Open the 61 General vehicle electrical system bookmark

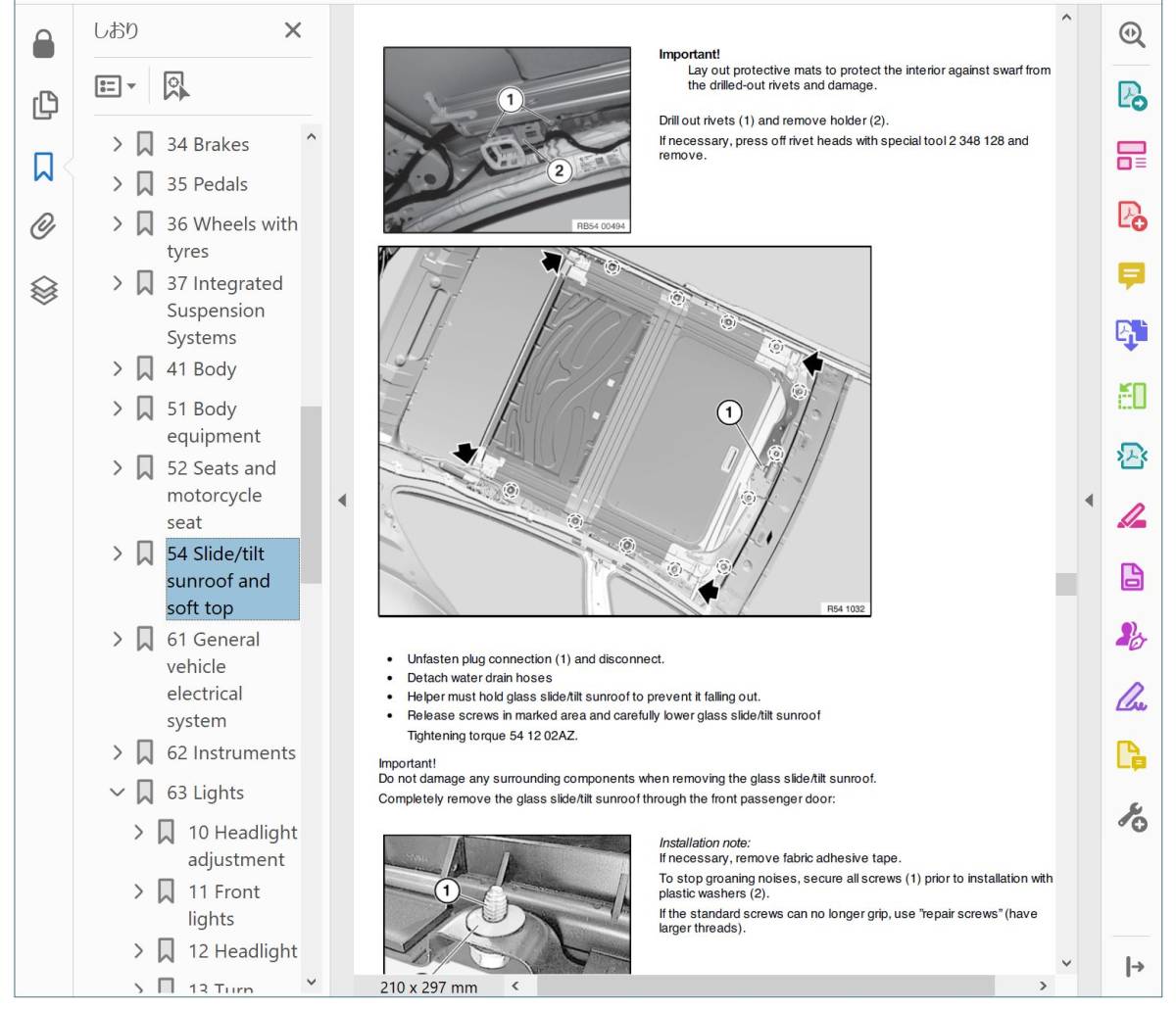click(214, 680)
